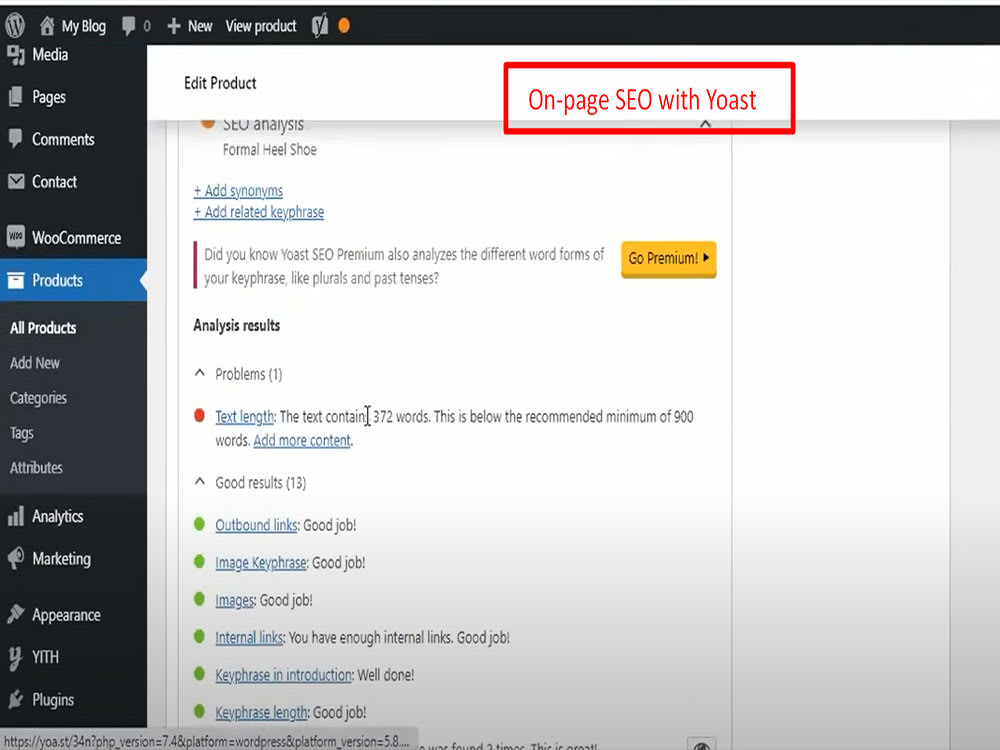Open the Text length link
Image resolution: width=1000 pixels, height=750 pixels.
click(245, 416)
